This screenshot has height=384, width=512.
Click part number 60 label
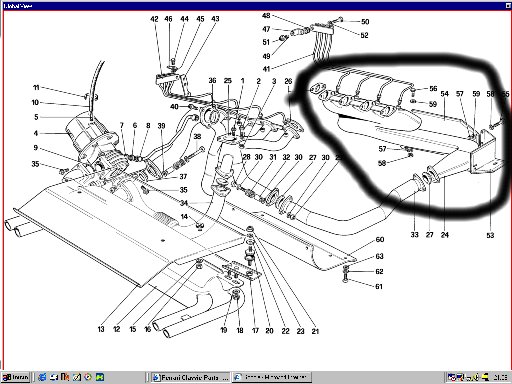click(x=380, y=239)
